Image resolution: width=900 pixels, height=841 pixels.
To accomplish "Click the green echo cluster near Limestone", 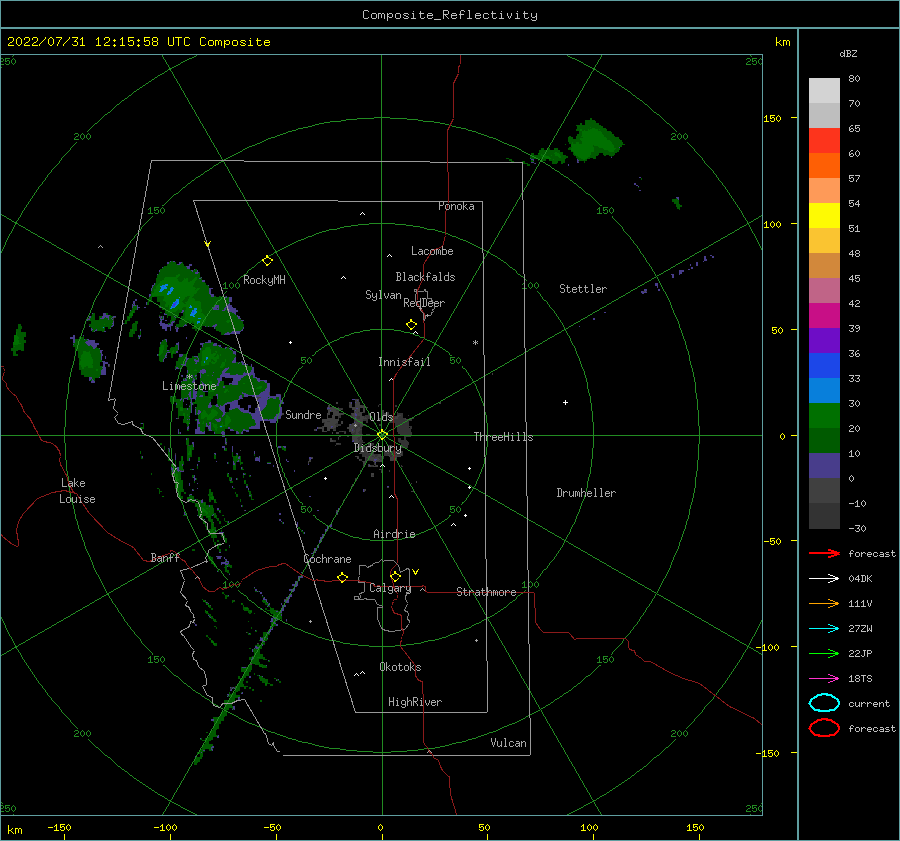I will click(x=228, y=390).
